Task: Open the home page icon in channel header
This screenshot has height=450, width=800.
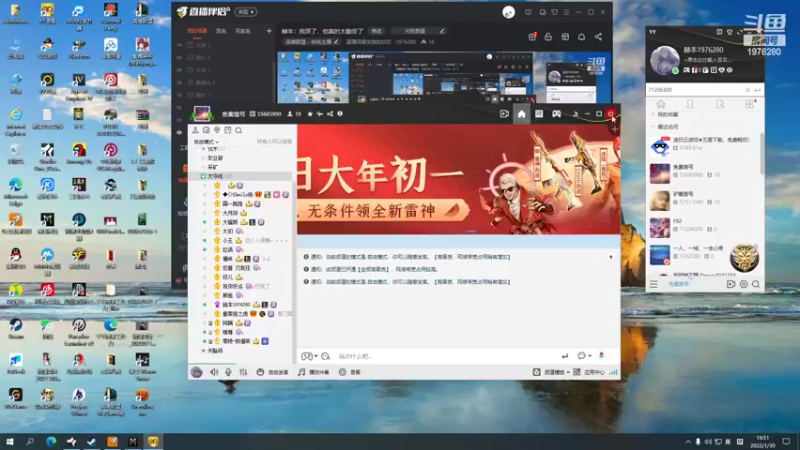Action: point(521,114)
